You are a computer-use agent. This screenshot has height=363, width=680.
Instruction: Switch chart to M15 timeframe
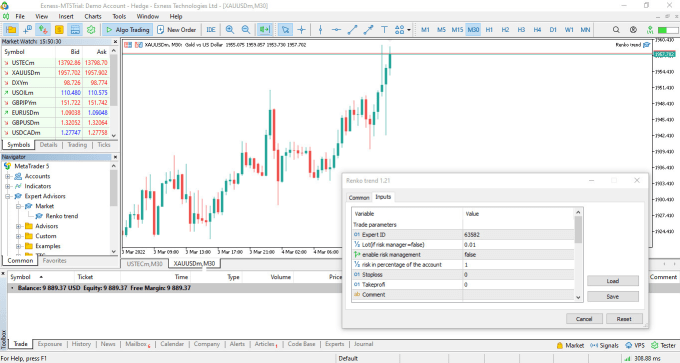(x=457, y=29)
